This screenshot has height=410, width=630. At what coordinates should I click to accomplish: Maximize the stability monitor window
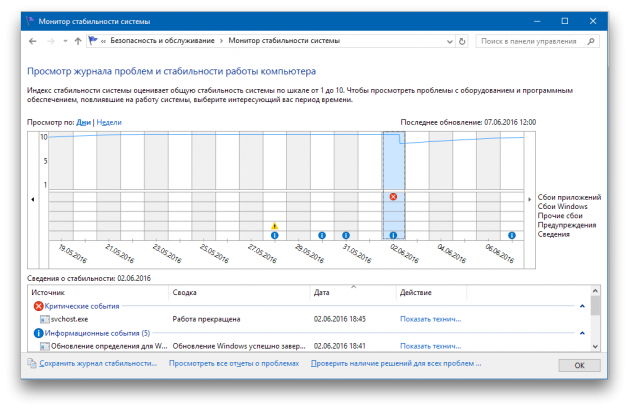[x=565, y=21]
